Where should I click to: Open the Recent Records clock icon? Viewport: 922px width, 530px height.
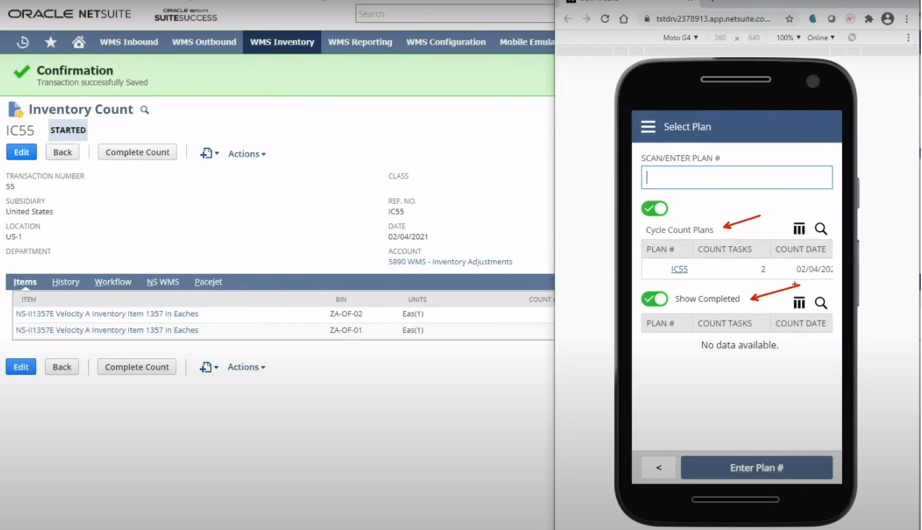coord(22,42)
